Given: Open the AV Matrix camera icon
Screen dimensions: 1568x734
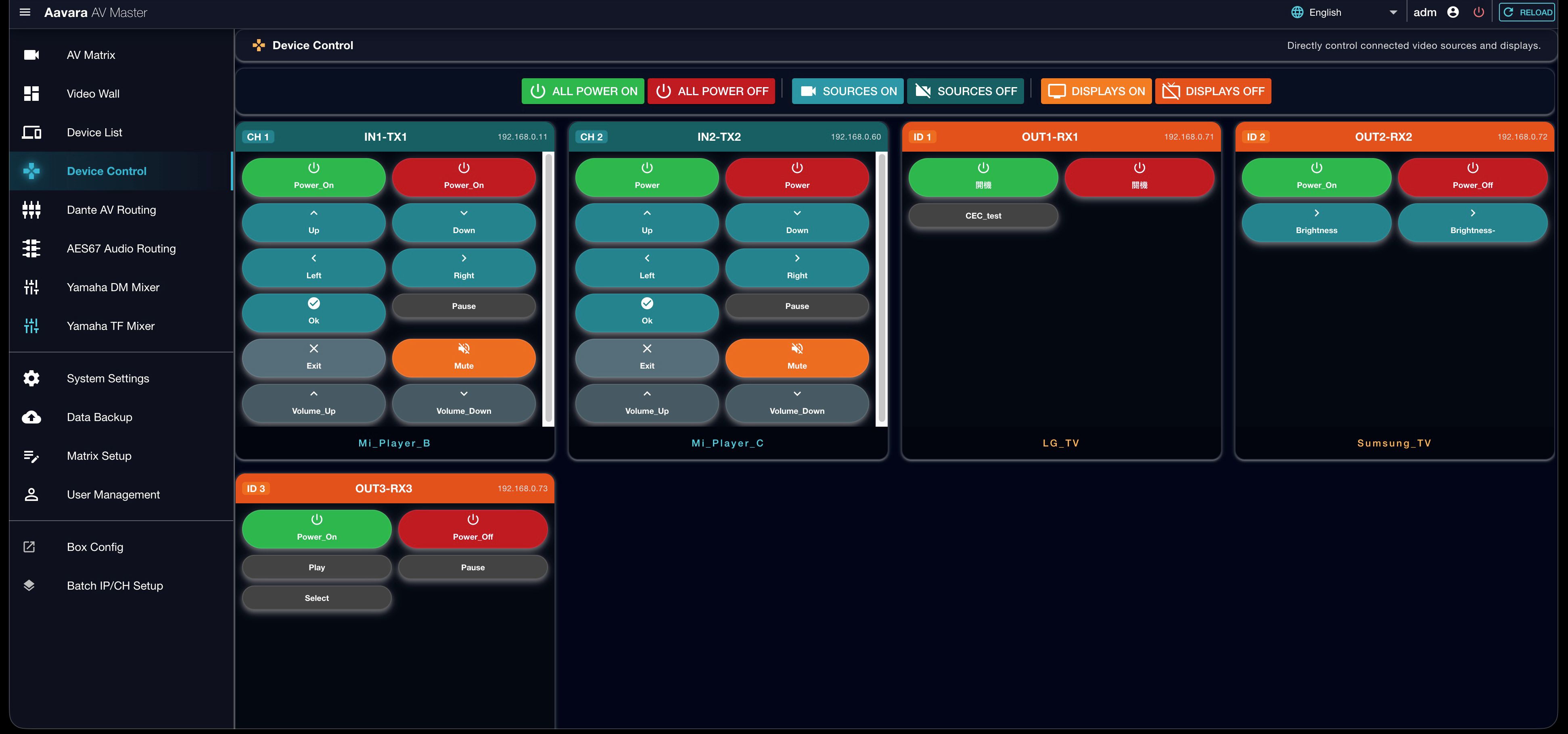Looking at the screenshot, I should click(31, 55).
